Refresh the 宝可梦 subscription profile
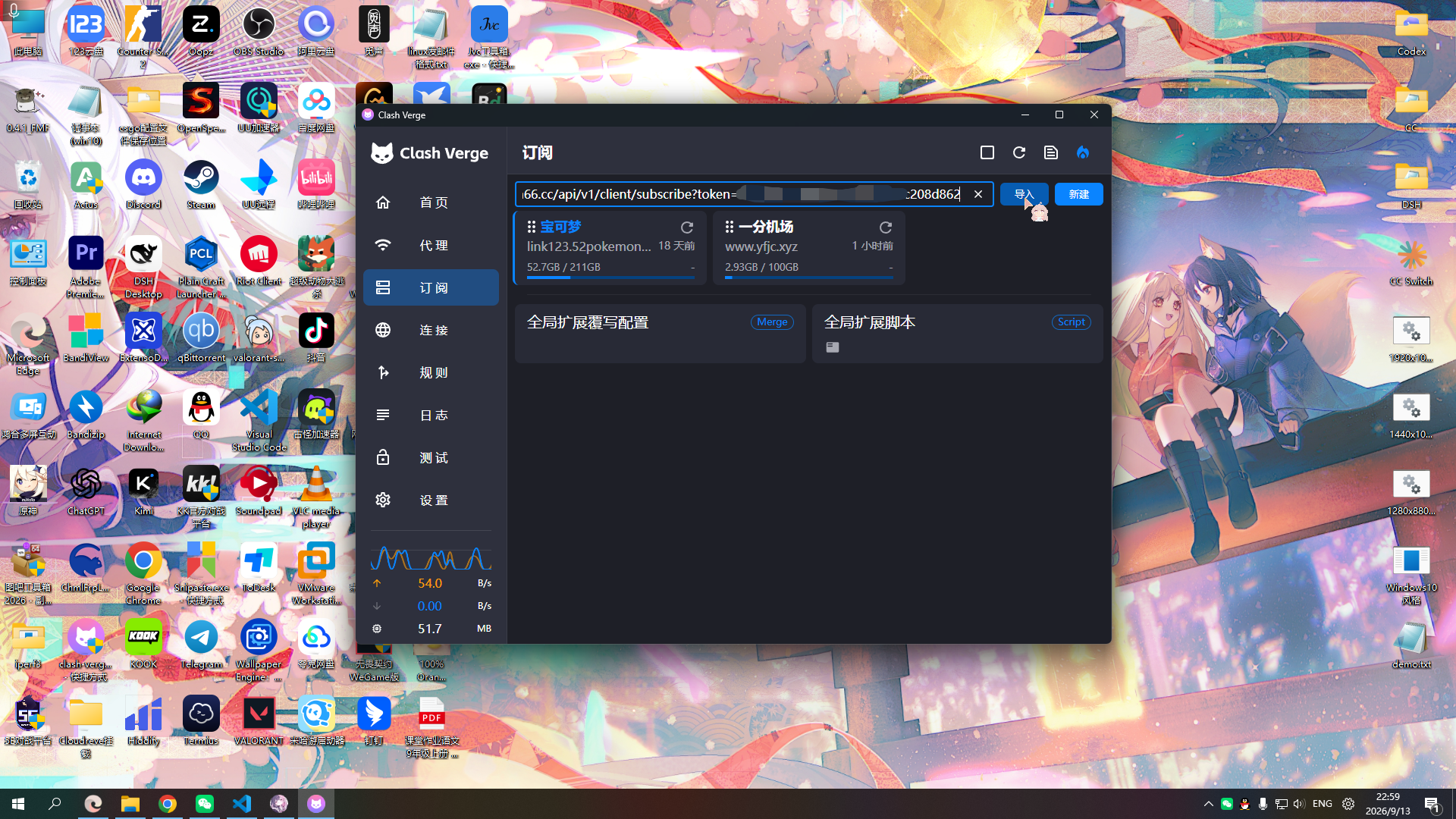Viewport: 1456px width, 819px height. click(x=687, y=227)
